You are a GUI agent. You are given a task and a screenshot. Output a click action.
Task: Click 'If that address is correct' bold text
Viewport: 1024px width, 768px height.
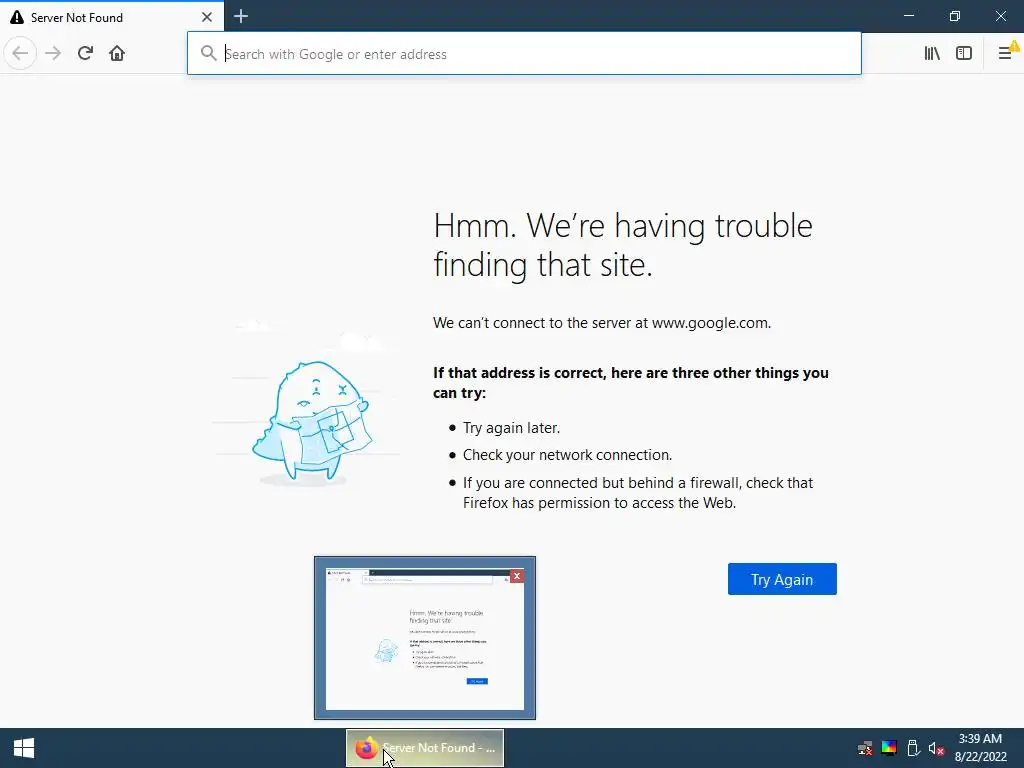[630, 383]
